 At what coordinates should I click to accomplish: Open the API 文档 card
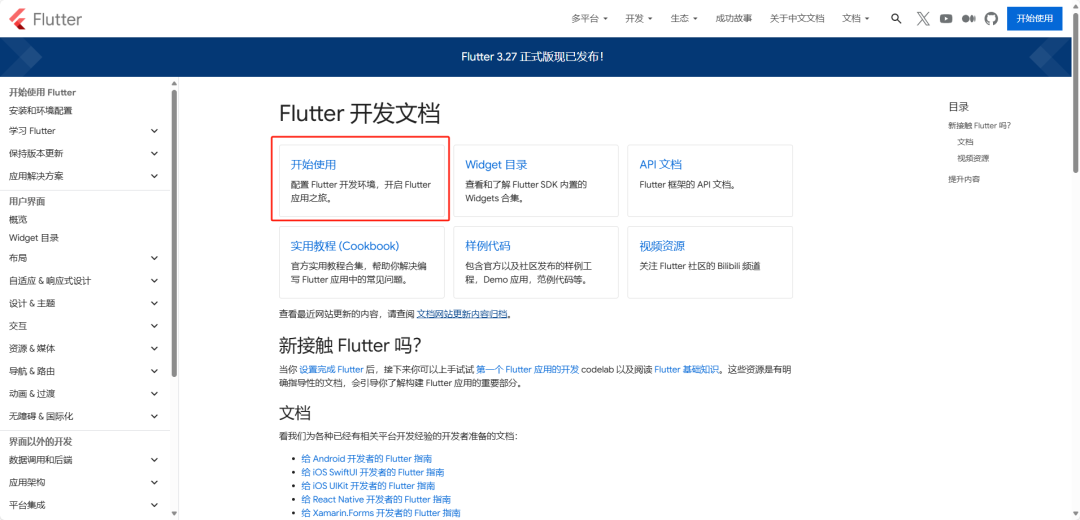click(710, 180)
